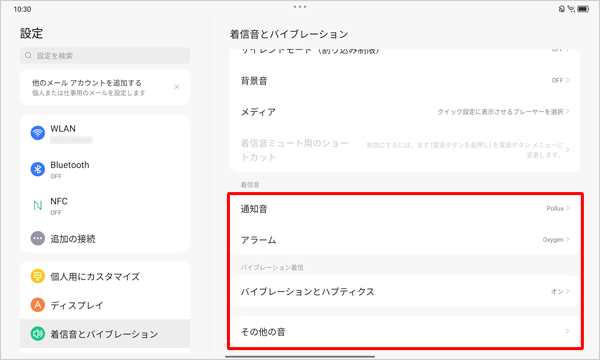Click the chevron next to Oxygen
The image size is (600, 360).
click(x=567, y=239)
